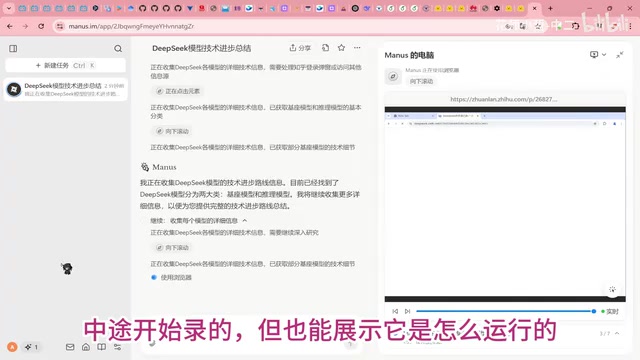Click the loading spinner icon in preview

612,289
